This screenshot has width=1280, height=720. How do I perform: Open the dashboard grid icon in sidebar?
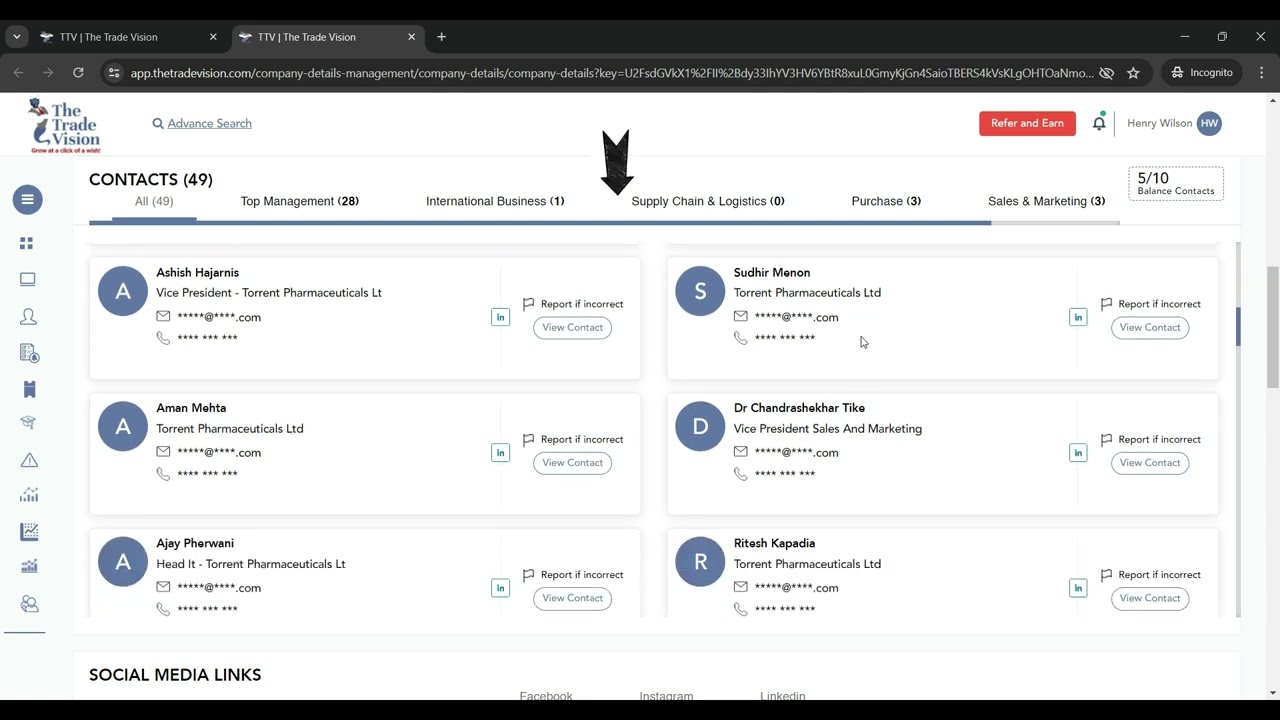tap(27, 243)
